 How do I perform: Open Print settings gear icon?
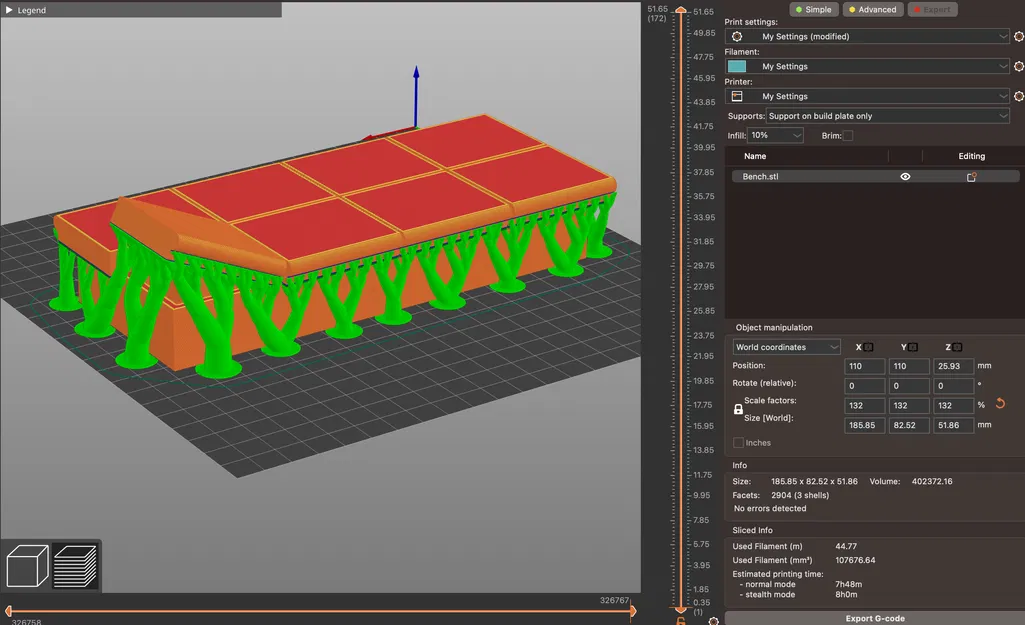[x=1018, y=37]
